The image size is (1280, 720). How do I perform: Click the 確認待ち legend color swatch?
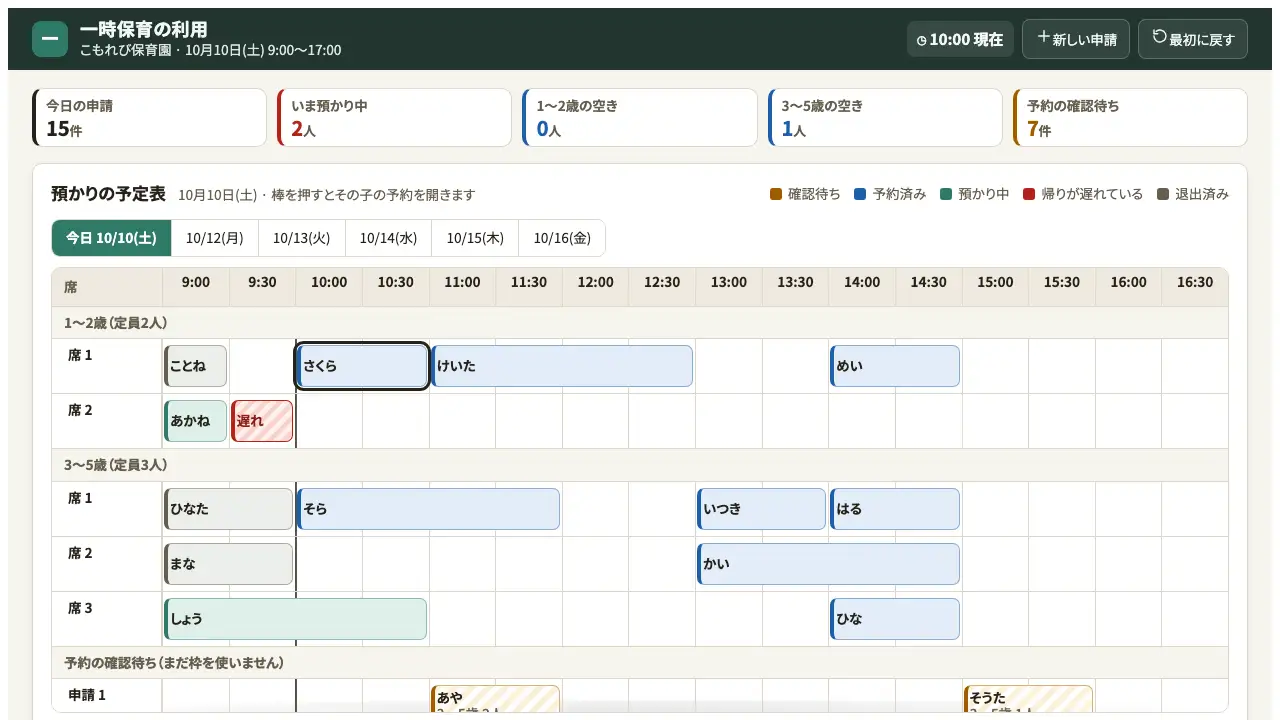pos(776,194)
